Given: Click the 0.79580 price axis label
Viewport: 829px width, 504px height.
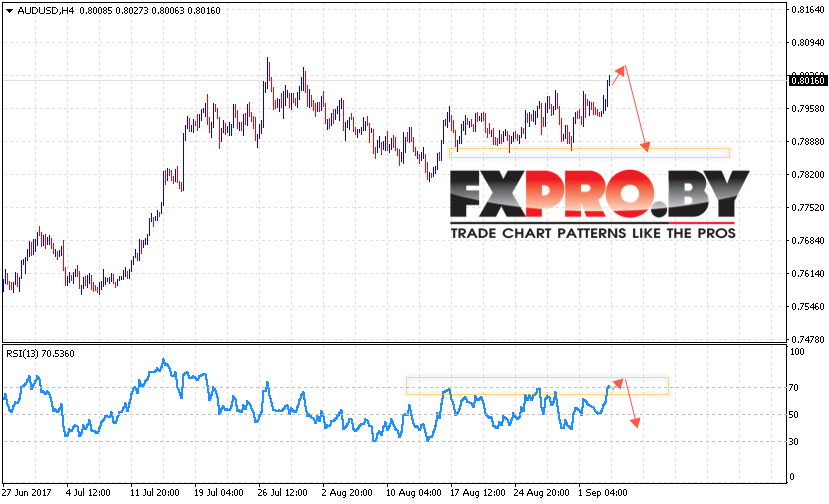Looking at the screenshot, I should pos(808,108).
